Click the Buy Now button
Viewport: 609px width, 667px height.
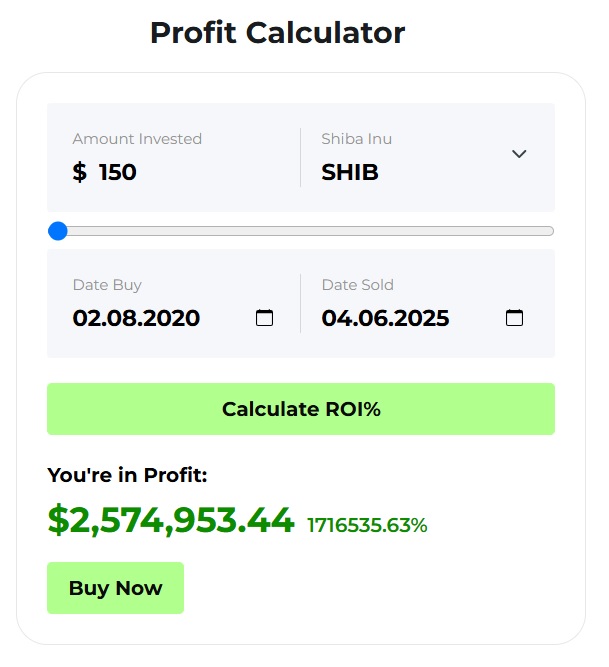115,588
